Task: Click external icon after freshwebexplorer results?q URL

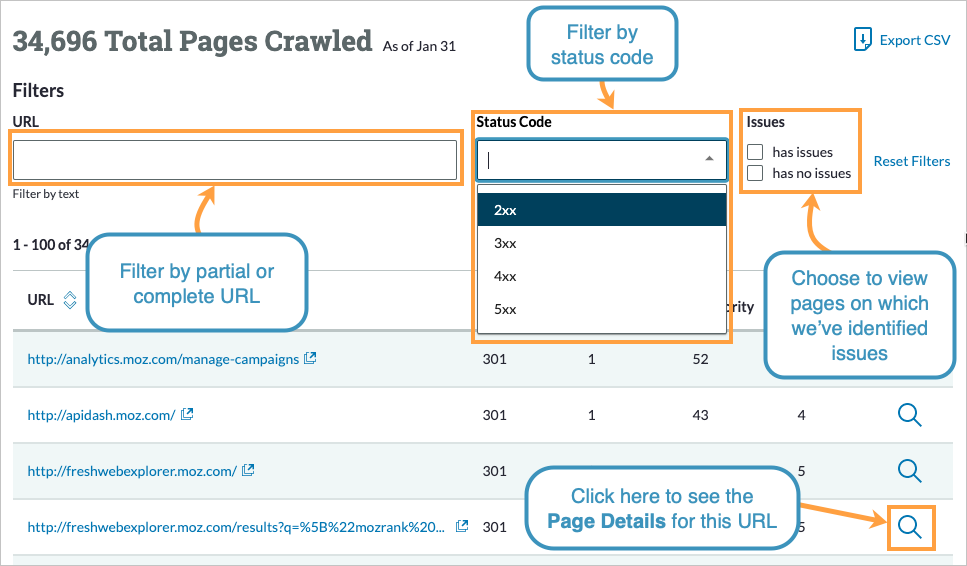Action: coord(462,526)
